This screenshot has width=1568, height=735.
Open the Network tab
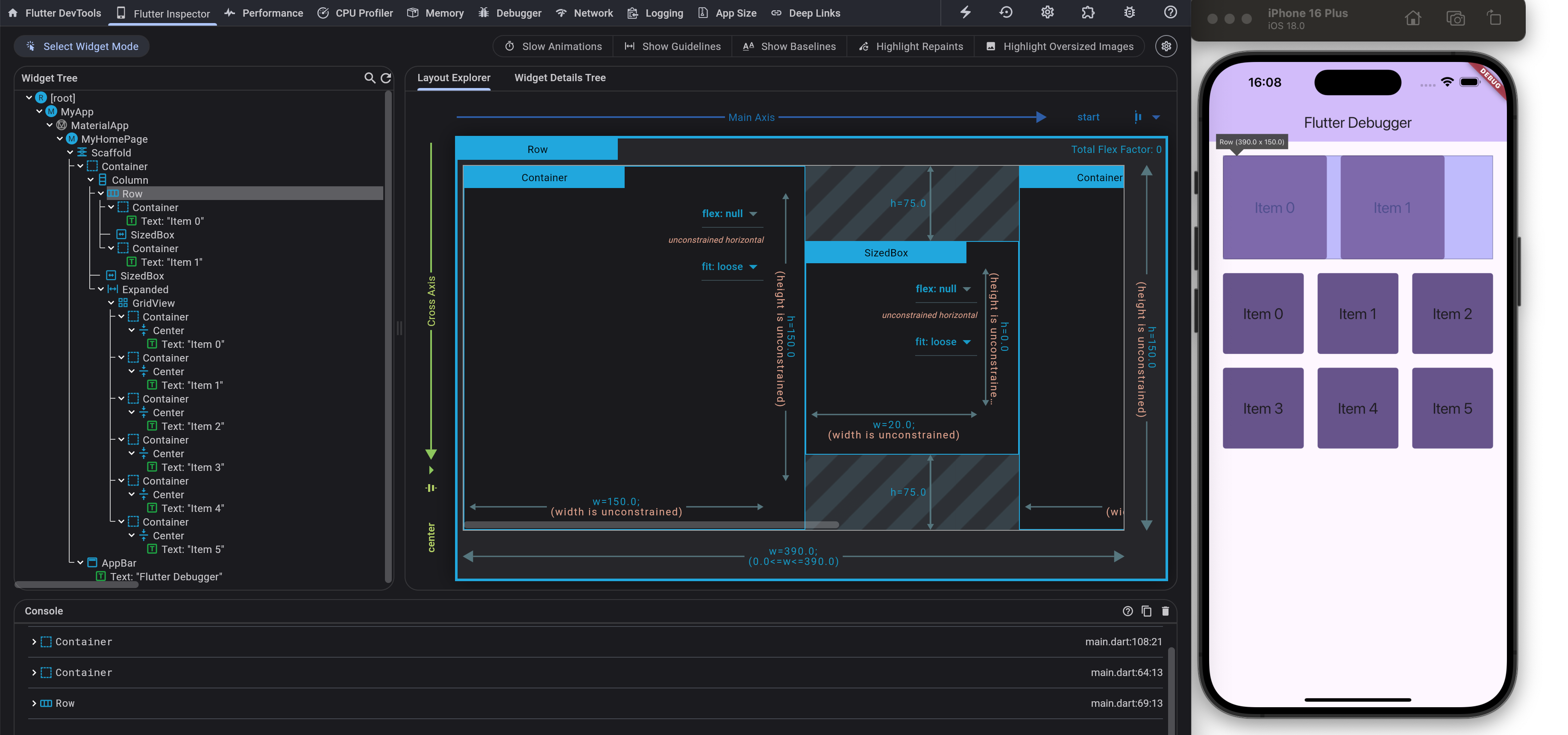pyautogui.click(x=584, y=13)
